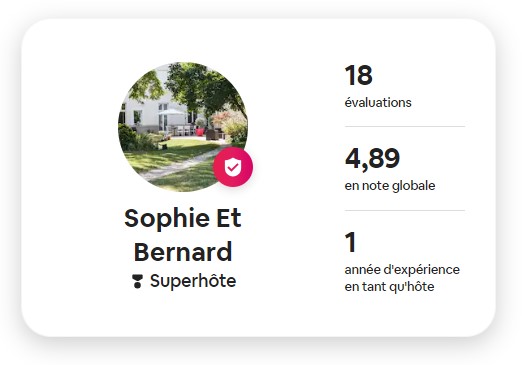Click the white parasol in the profile photo
The height and width of the screenshot is (365, 522).
point(171,112)
